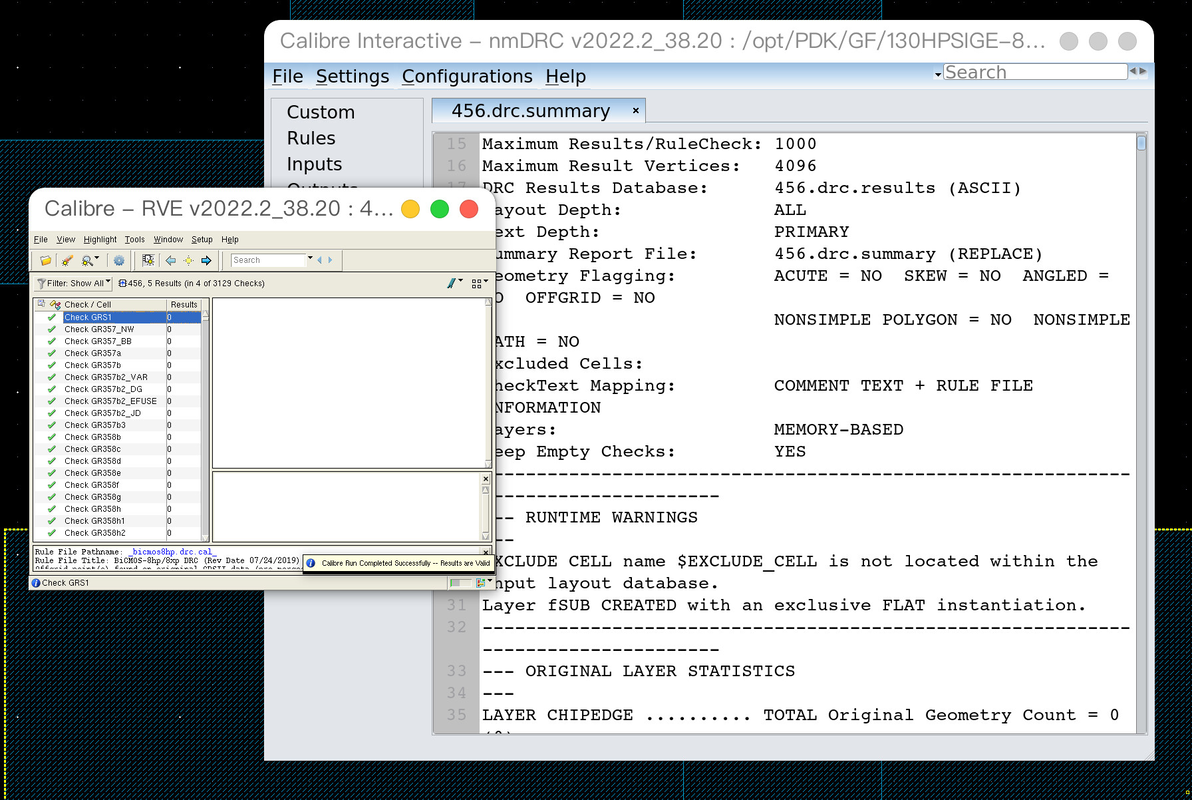Click the progress indicator in RVE status bar
Viewport: 1192px width, 800px height.
461,583
